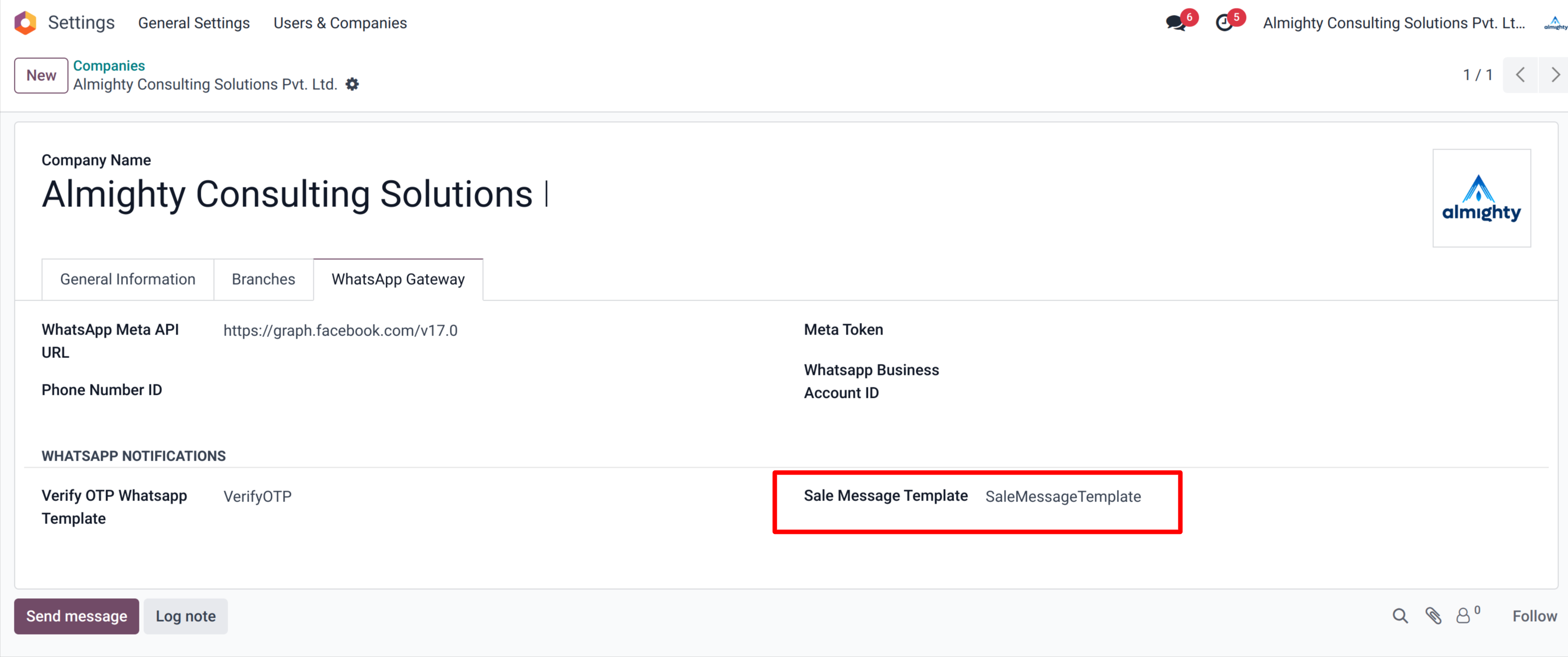This screenshot has width=1568, height=657.
Task: Click the Odoo Settings app logo icon
Action: [x=25, y=22]
